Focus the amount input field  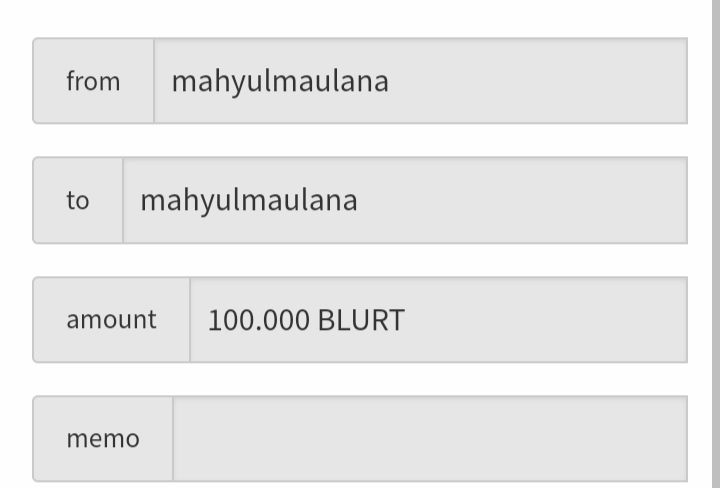click(438, 320)
